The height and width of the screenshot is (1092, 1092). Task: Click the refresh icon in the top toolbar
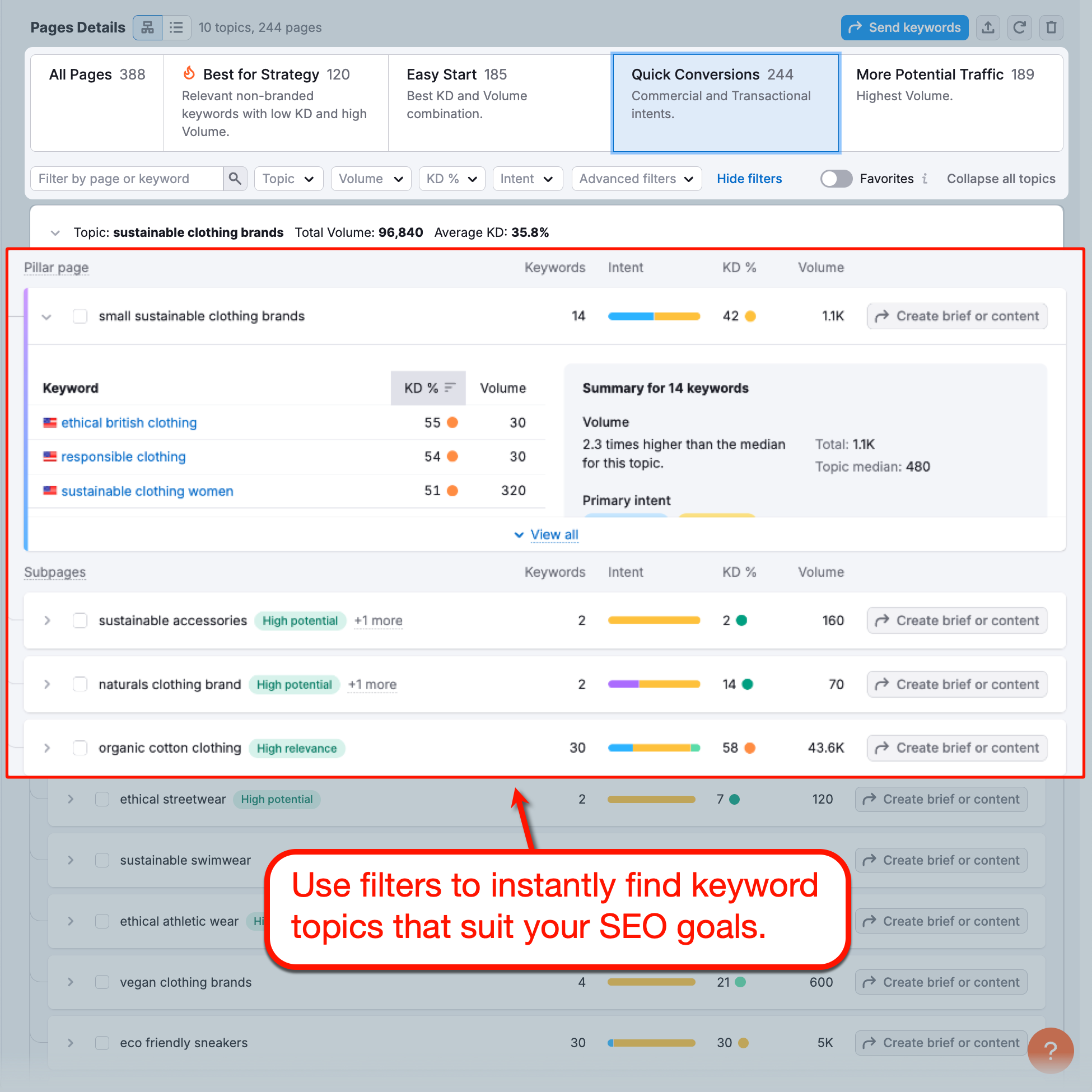tap(1020, 27)
